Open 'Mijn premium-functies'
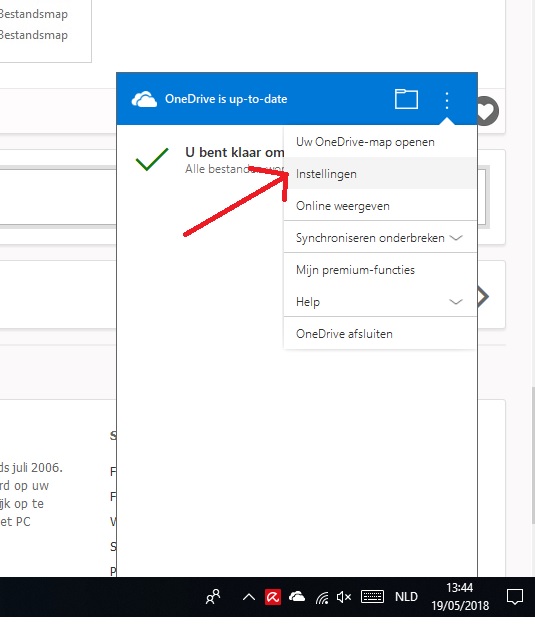The image size is (535, 626). (380, 269)
